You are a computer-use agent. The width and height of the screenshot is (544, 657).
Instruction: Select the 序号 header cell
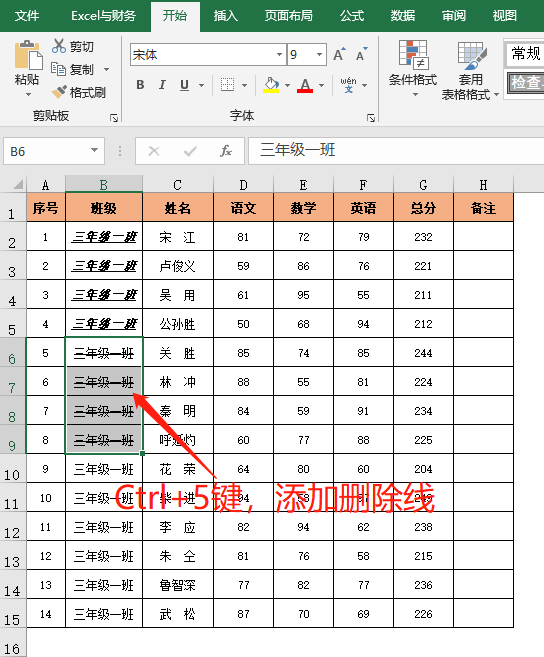point(46,207)
